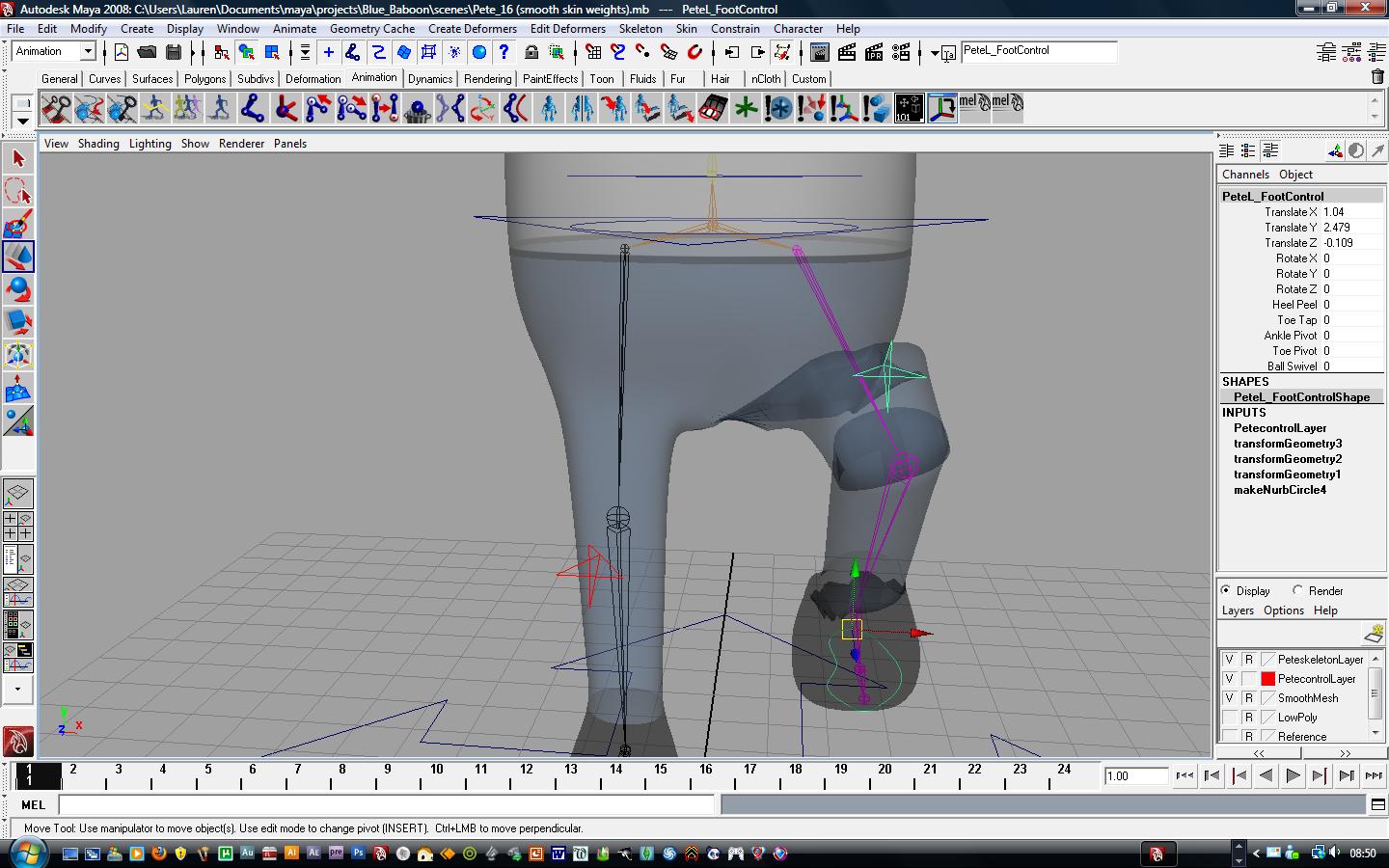This screenshot has height=868, width=1389.
Task: Toggle visibility of PeteskeletonLayer
Action: (1229, 660)
